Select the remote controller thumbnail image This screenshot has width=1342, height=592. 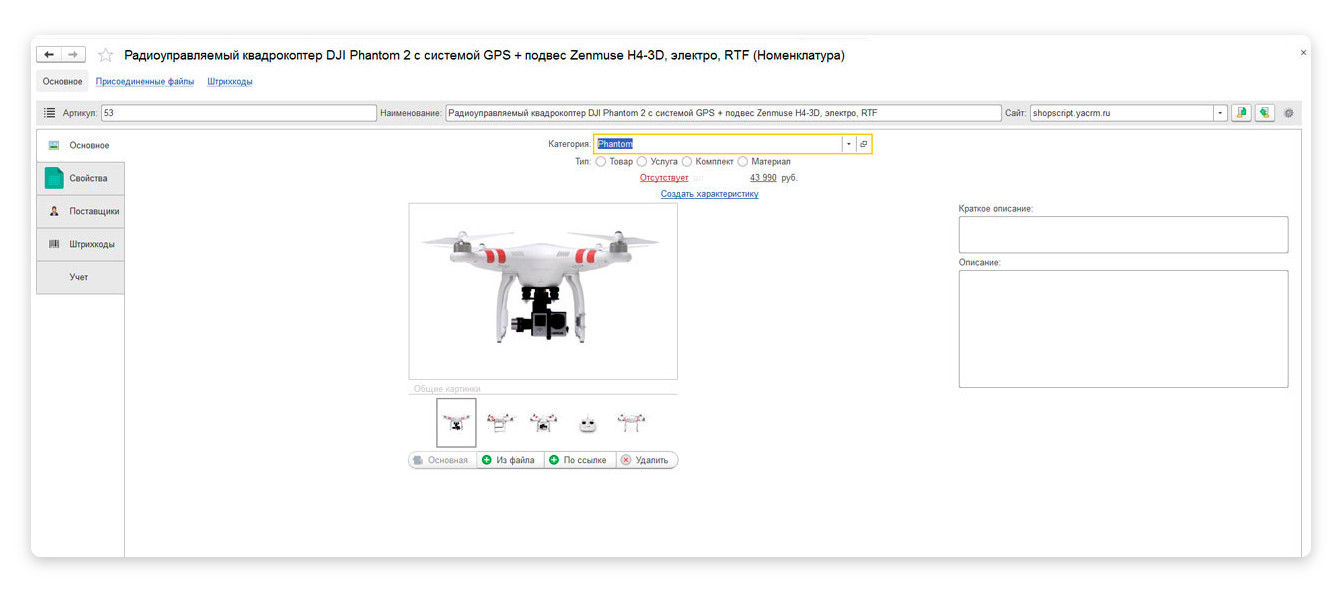tap(587, 423)
